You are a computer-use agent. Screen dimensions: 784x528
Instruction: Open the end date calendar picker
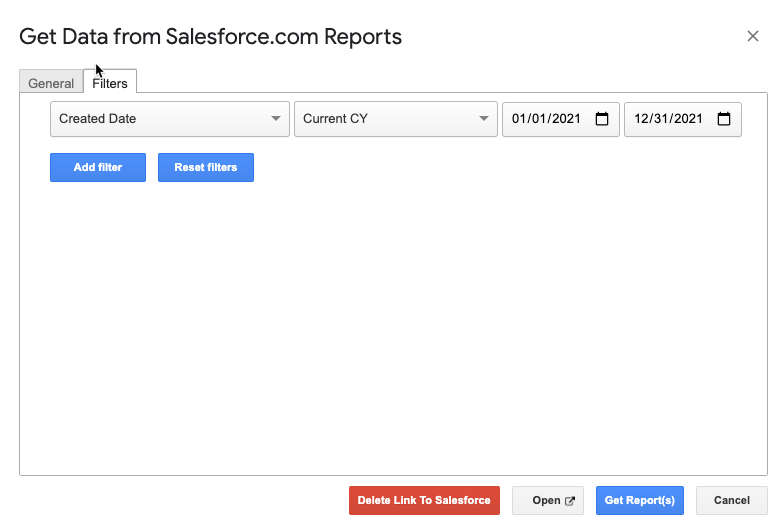pos(724,119)
